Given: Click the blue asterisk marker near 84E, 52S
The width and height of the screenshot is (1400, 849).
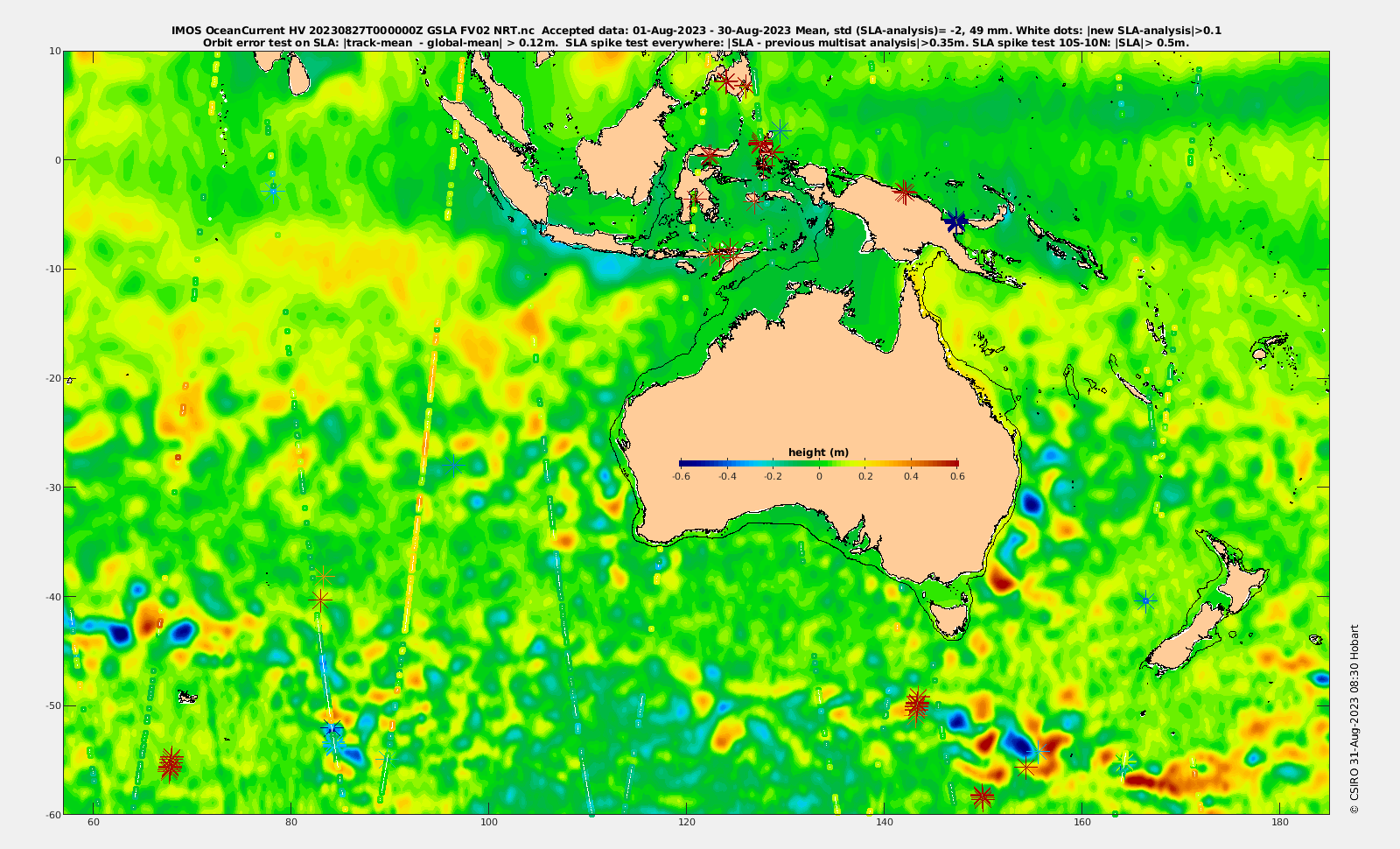Looking at the screenshot, I should coord(331,728).
